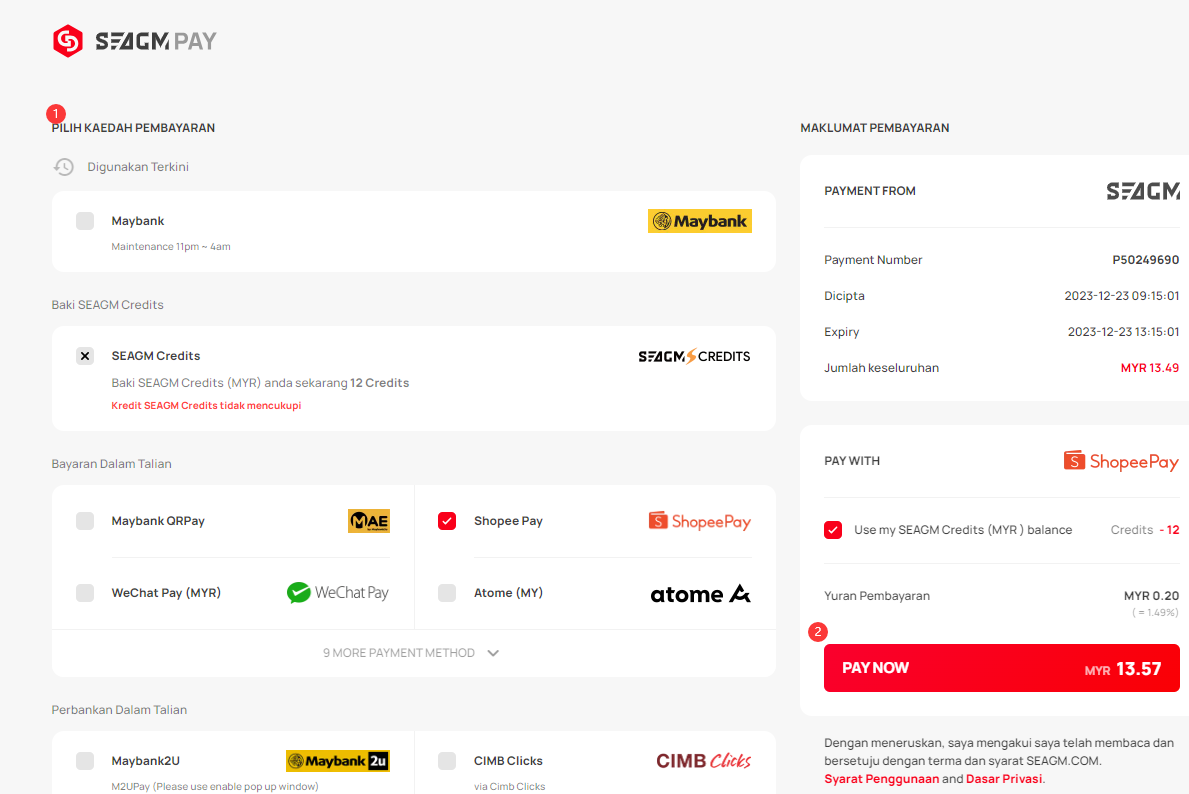The image size is (1189, 794).
Task: Click the Atome logo
Action: (700, 594)
